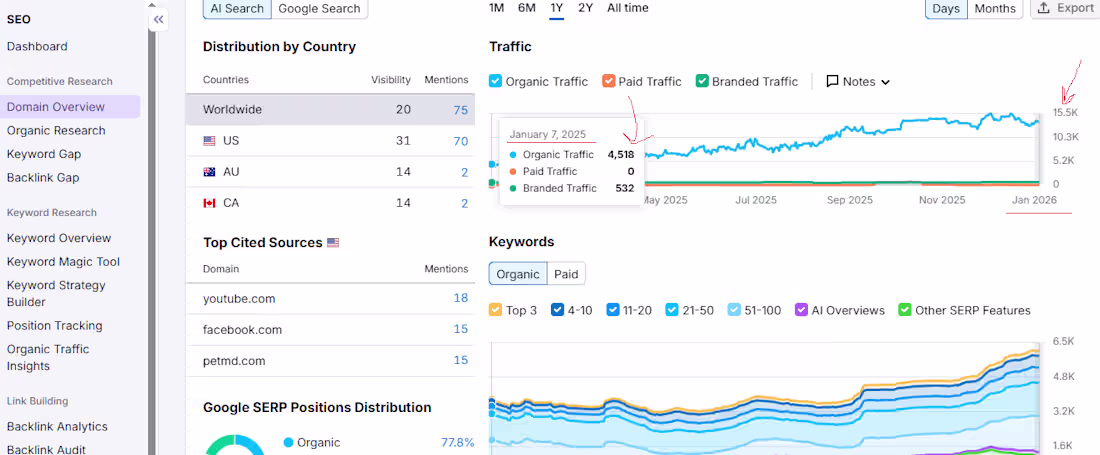Select the 2Y time range
The image size is (1100, 455).
click(586, 8)
